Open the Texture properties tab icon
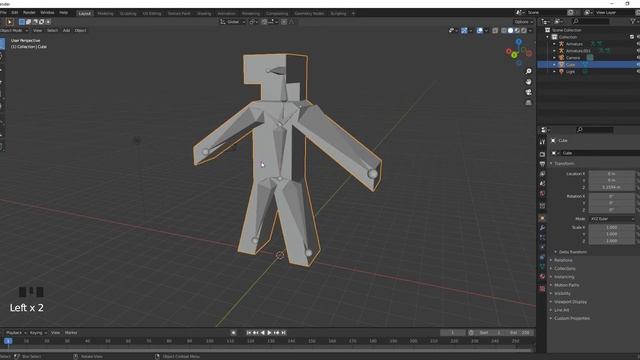Screen dimensions: 640x360 pyautogui.click(x=542, y=289)
